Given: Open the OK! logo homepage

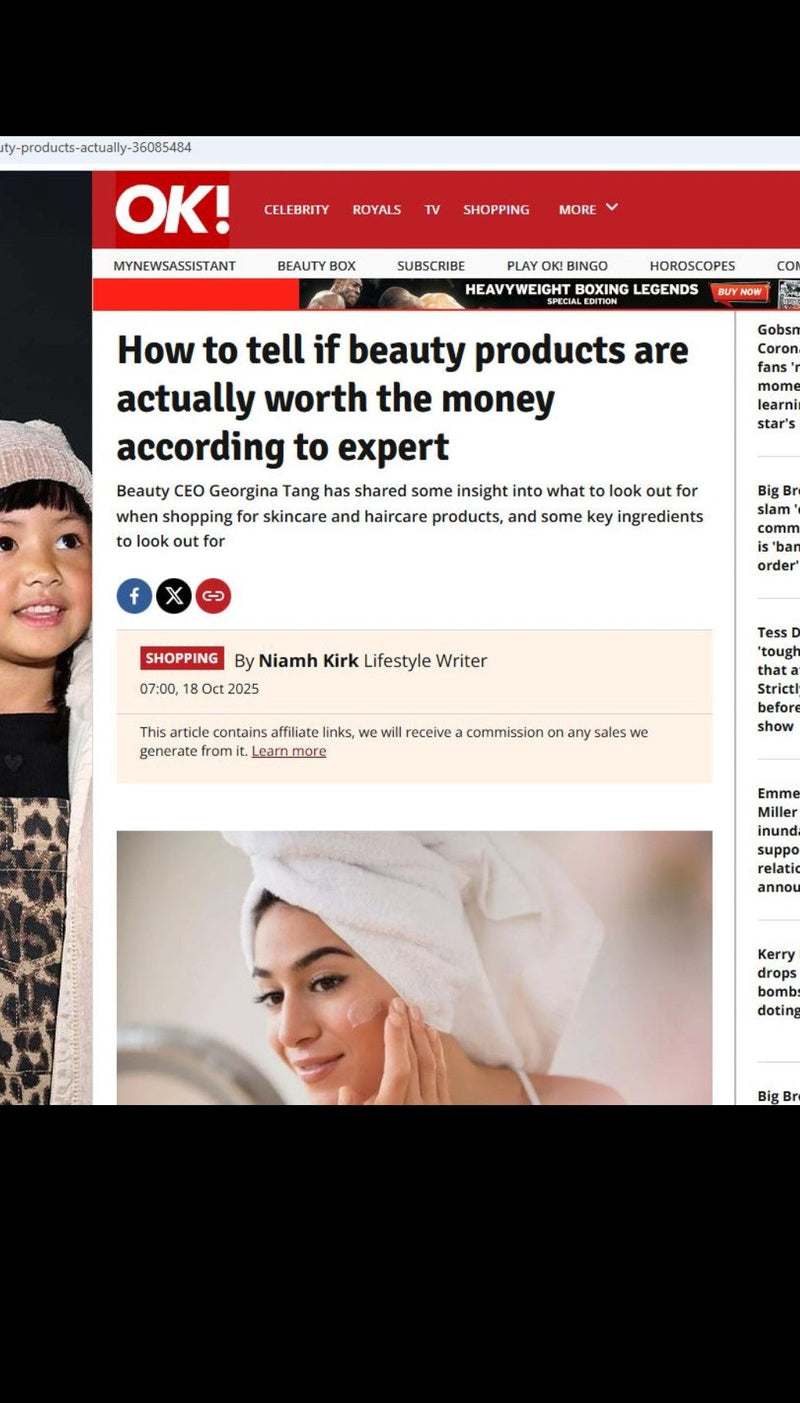Looking at the screenshot, I should pyautogui.click(x=172, y=210).
